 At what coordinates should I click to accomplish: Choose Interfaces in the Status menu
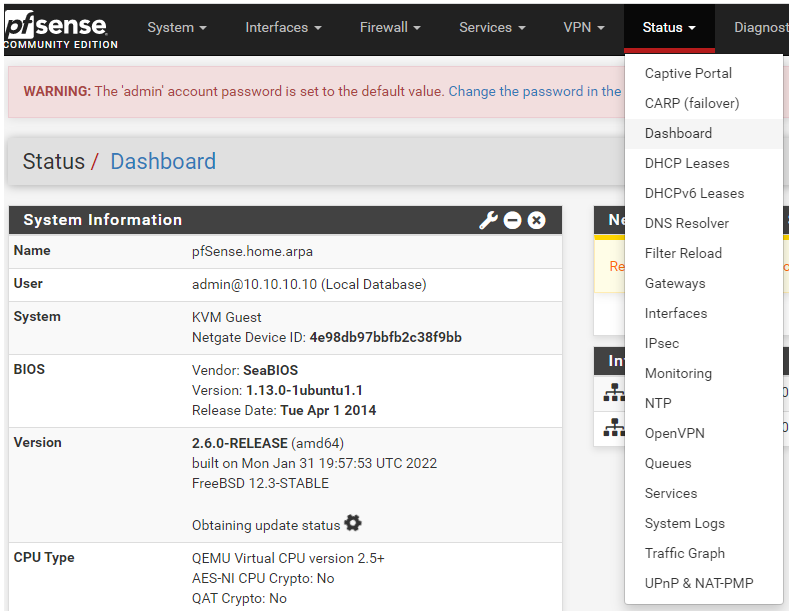[x=703, y=313]
